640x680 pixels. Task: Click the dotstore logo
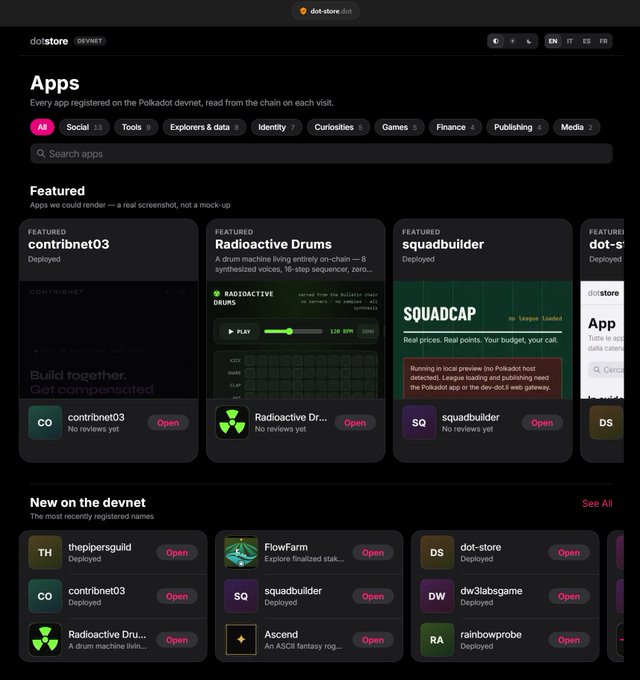(49, 41)
